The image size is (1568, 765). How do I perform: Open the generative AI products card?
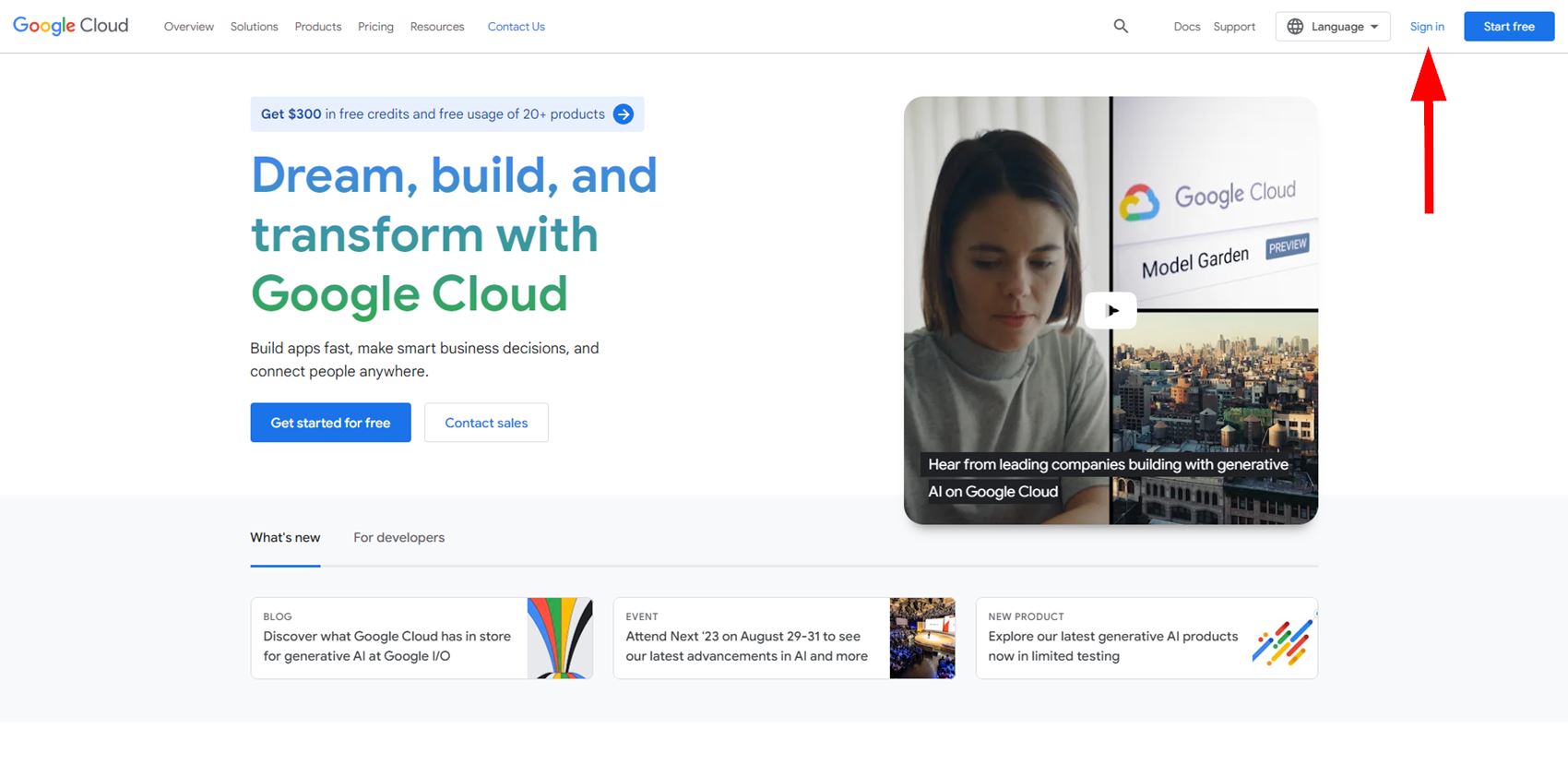coord(1146,639)
